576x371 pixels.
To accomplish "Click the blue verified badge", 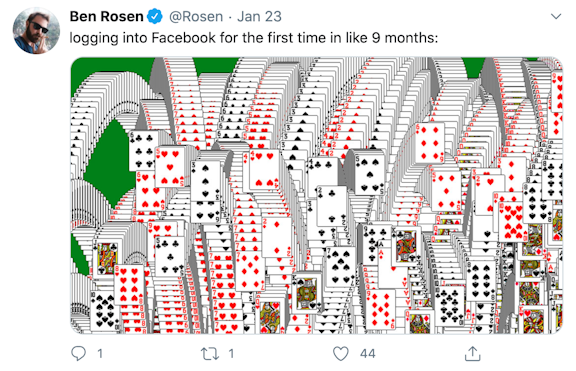I will (x=155, y=17).
